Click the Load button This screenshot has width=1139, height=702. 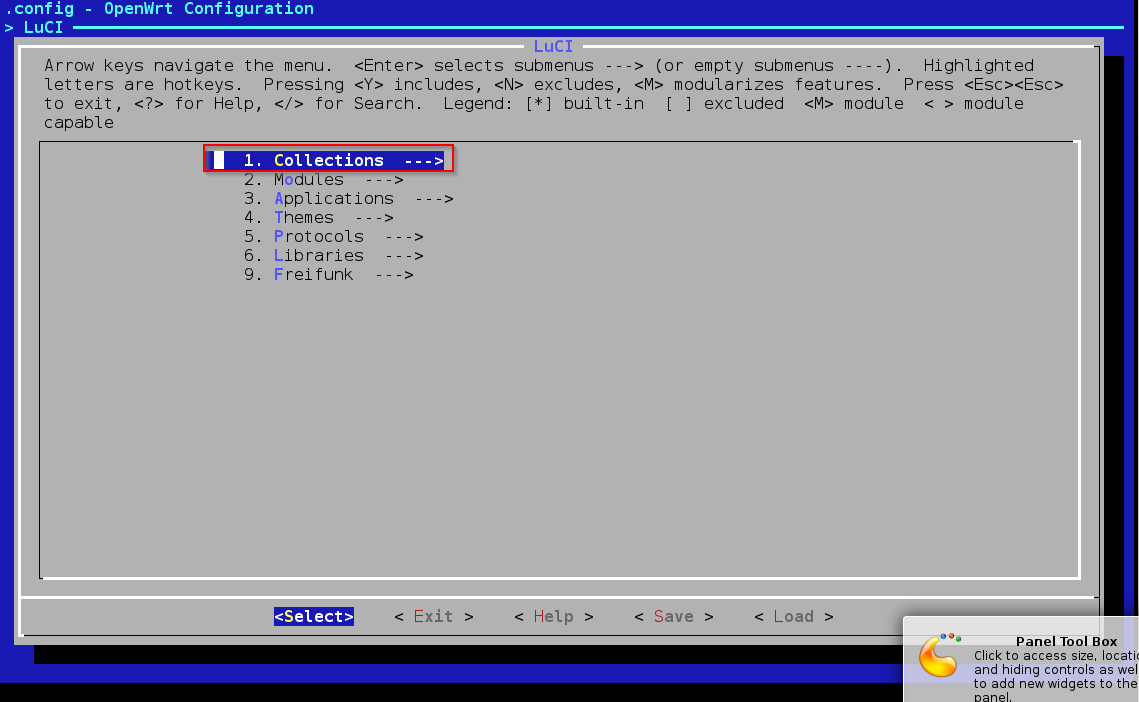pyautogui.click(x=793, y=617)
